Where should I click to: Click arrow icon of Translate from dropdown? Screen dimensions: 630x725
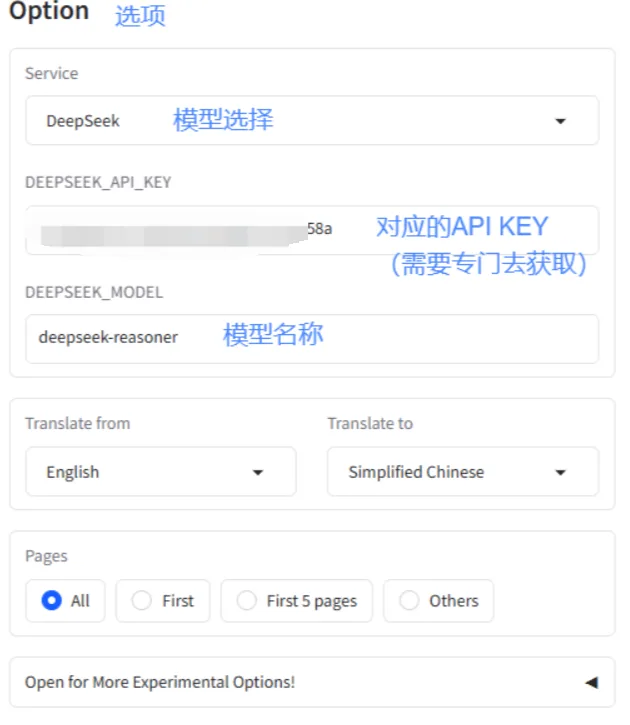click(257, 473)
